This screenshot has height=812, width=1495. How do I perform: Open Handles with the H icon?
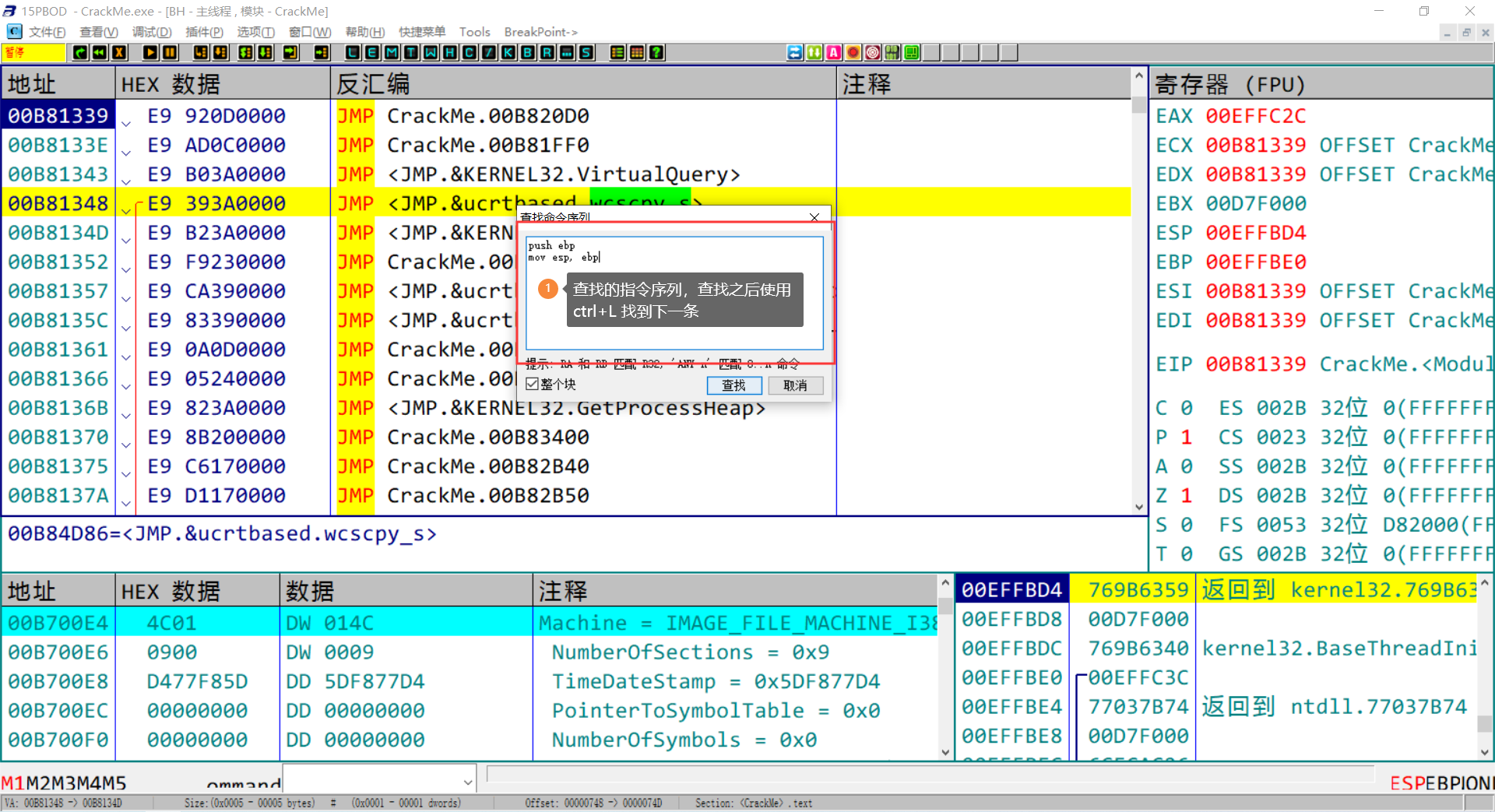[450, 52]
